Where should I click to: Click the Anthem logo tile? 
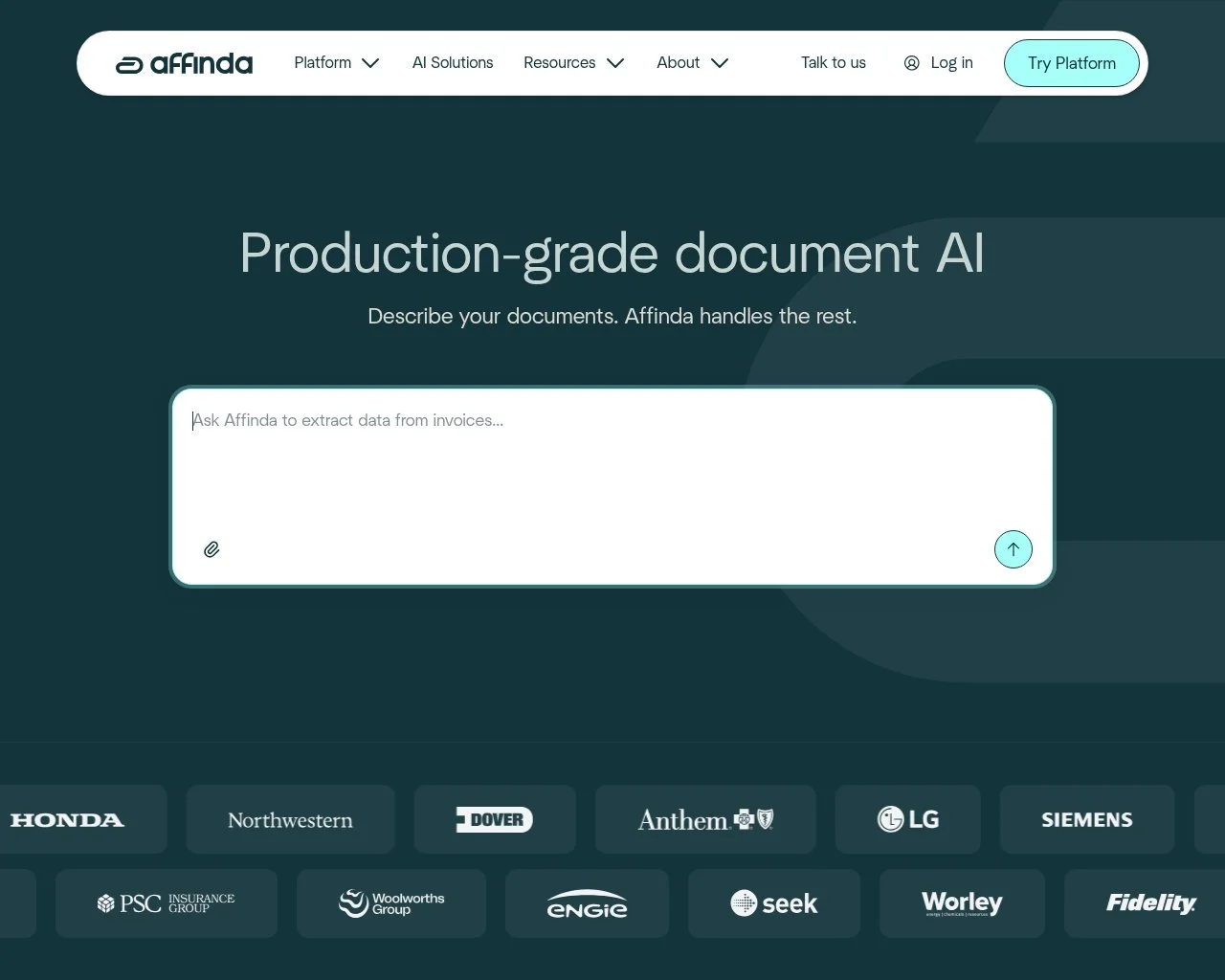click(x=705, y=819)
